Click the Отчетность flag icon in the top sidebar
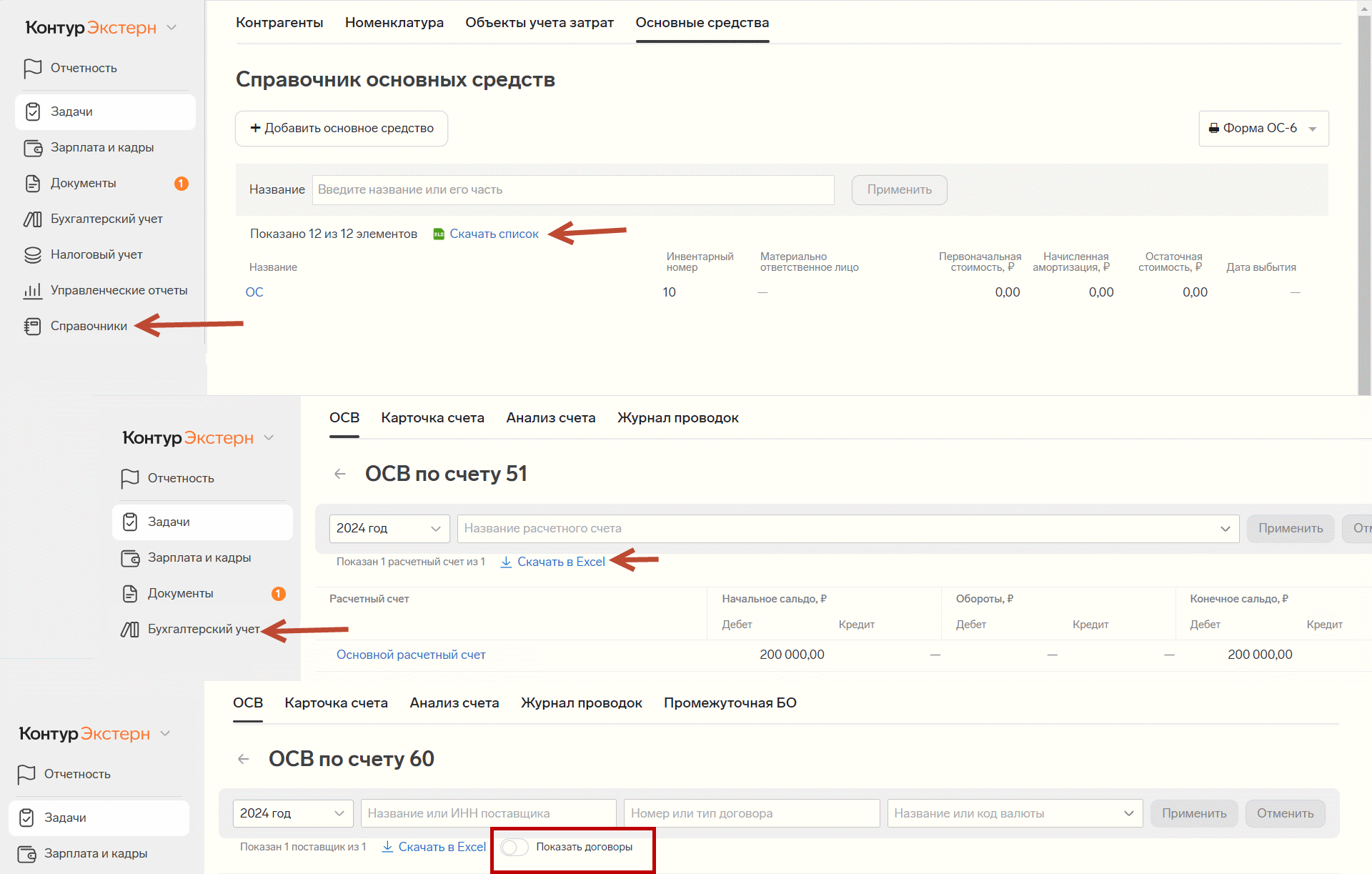The width and height of the screenshot is (1372, 874). [x=32, y=68]
